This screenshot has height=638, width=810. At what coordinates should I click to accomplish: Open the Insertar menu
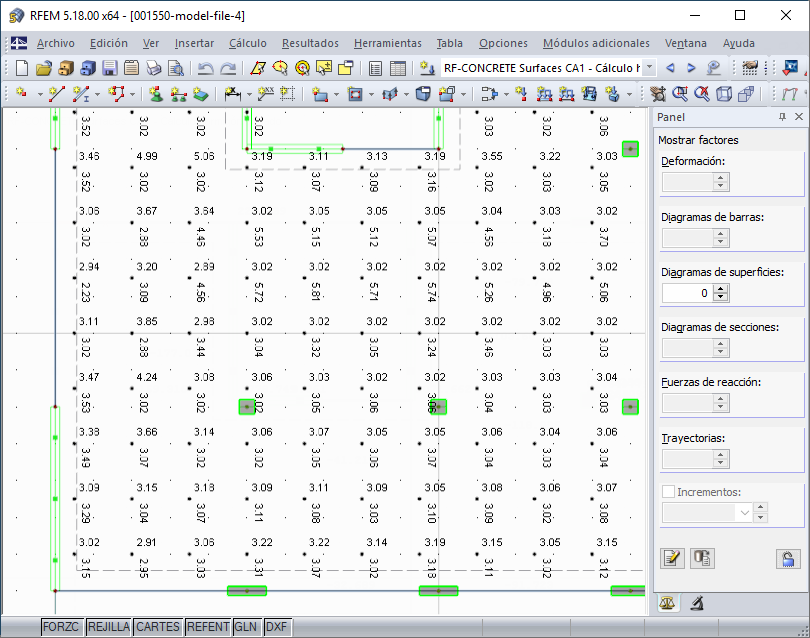(x=194, y=43)
